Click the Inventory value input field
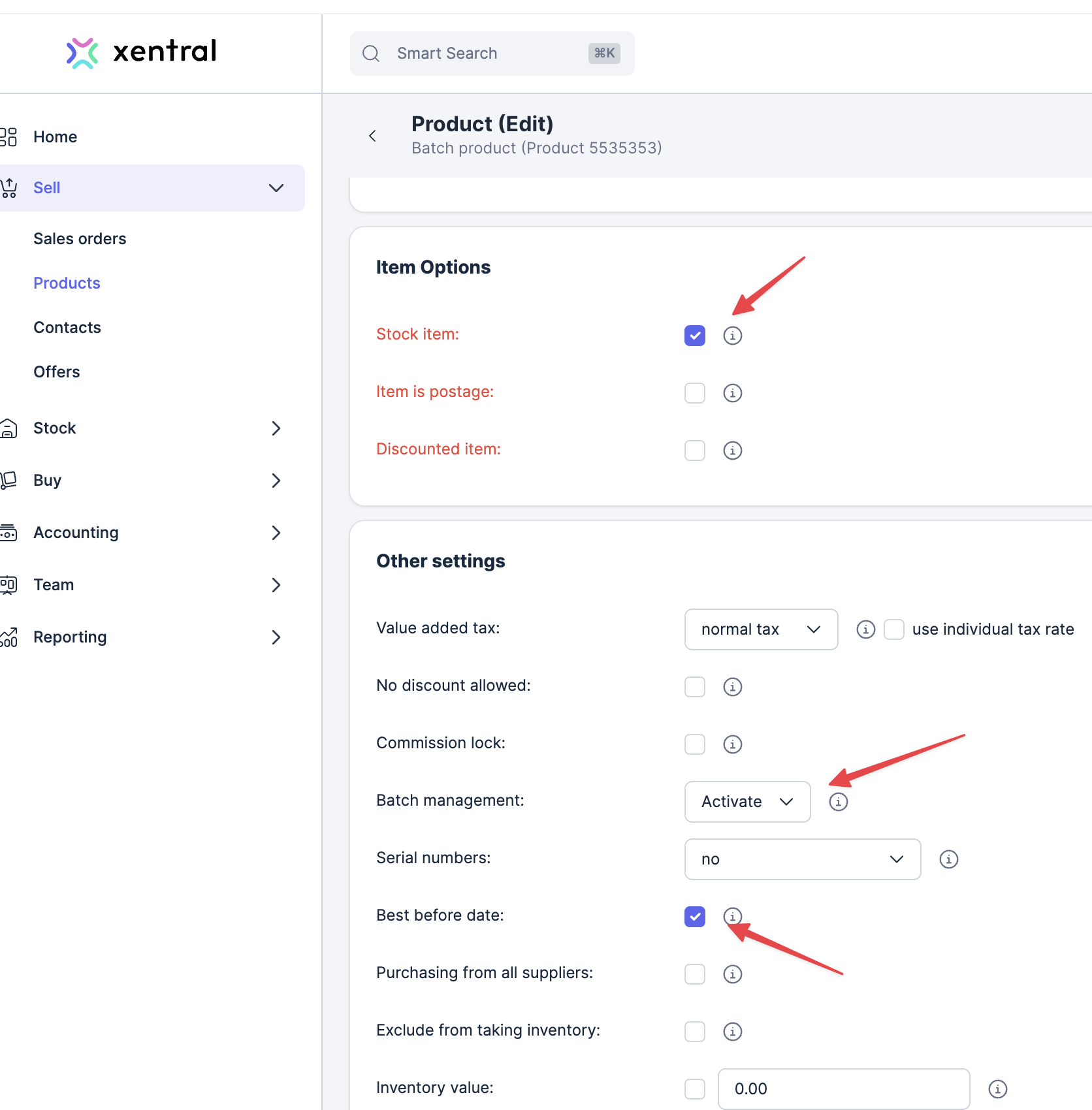1092x1110 pixels. click(x=844, y=1089)
